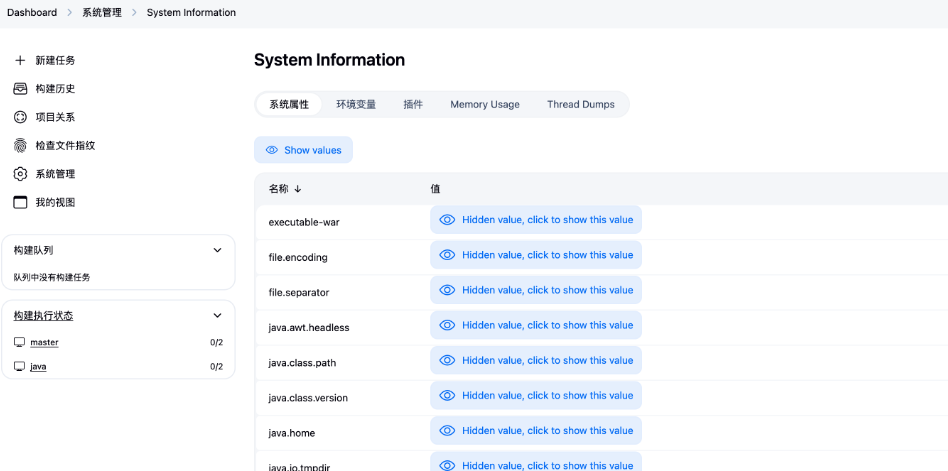Select the Memory Usage tab
Screen dimensions: 948x471
(x=484, y=104)
